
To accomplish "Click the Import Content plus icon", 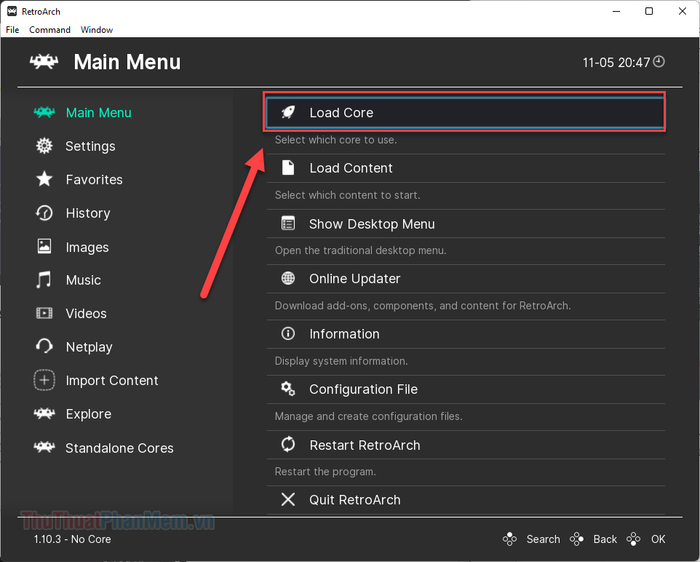I will tap(44, 380).
